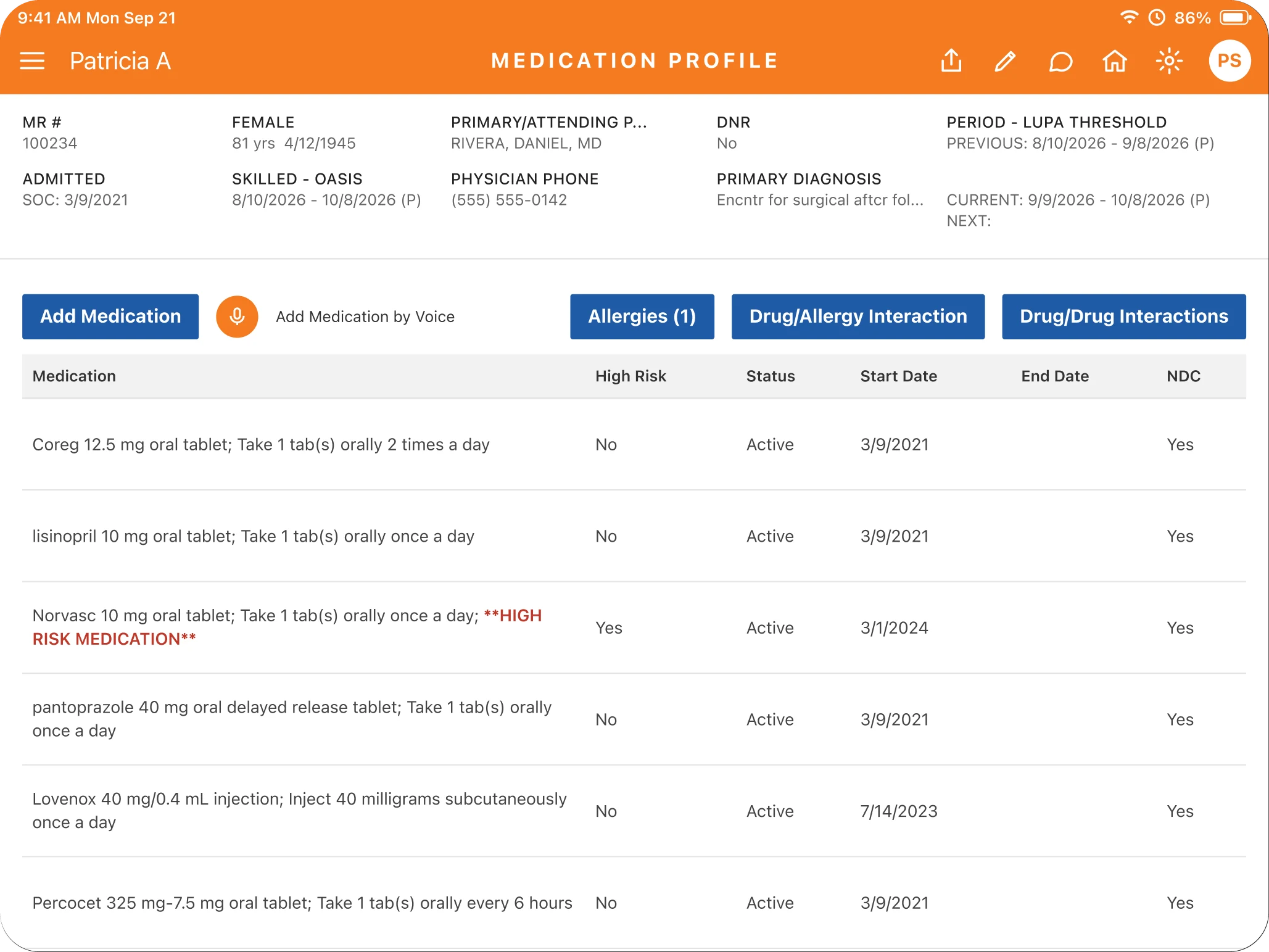Tap the Add Medication by Voice label
This screenshot has width=1269, height=952.
(x=365, y=317)
